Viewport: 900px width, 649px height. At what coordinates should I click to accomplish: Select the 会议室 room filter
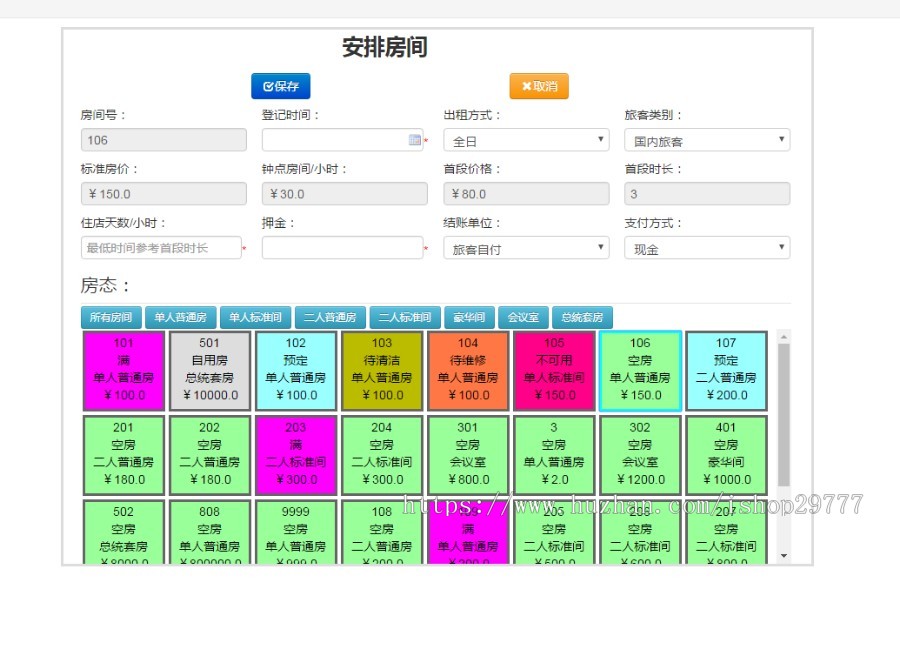click(523, 317)
